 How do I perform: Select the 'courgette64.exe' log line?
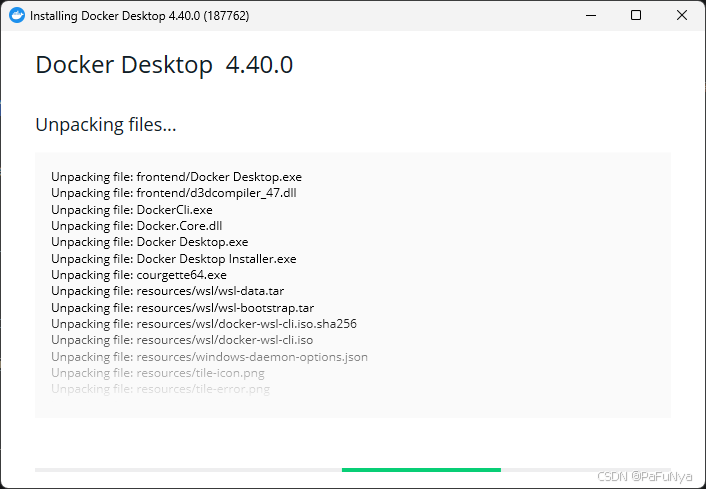click(139, 275)
